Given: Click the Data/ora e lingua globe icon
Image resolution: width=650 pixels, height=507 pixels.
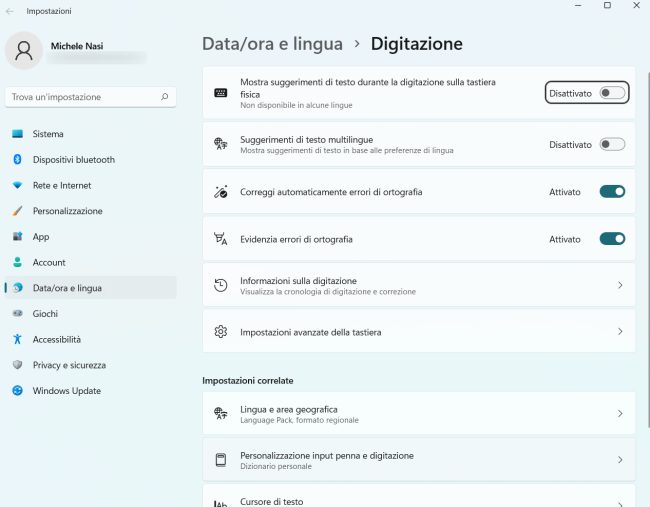Looking at the screenshot, I should tap(17, 288).
